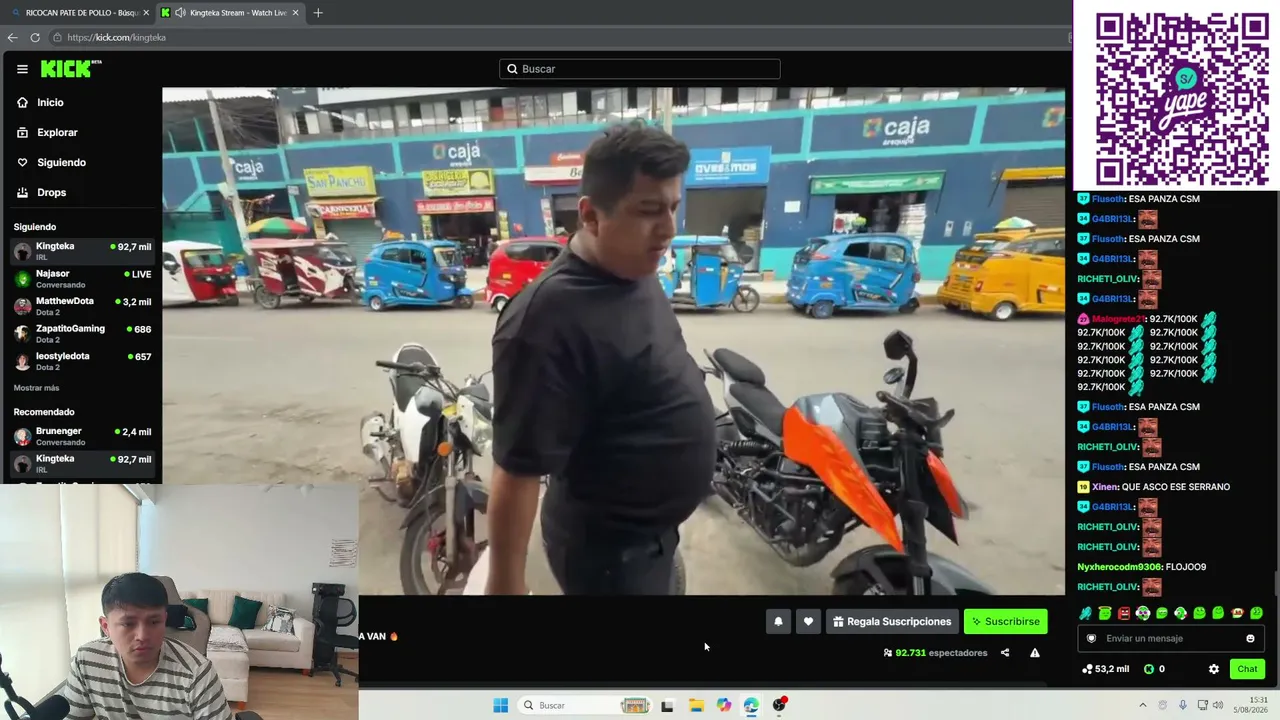Open leostyledota channel in sidebar

coord(81,361)
